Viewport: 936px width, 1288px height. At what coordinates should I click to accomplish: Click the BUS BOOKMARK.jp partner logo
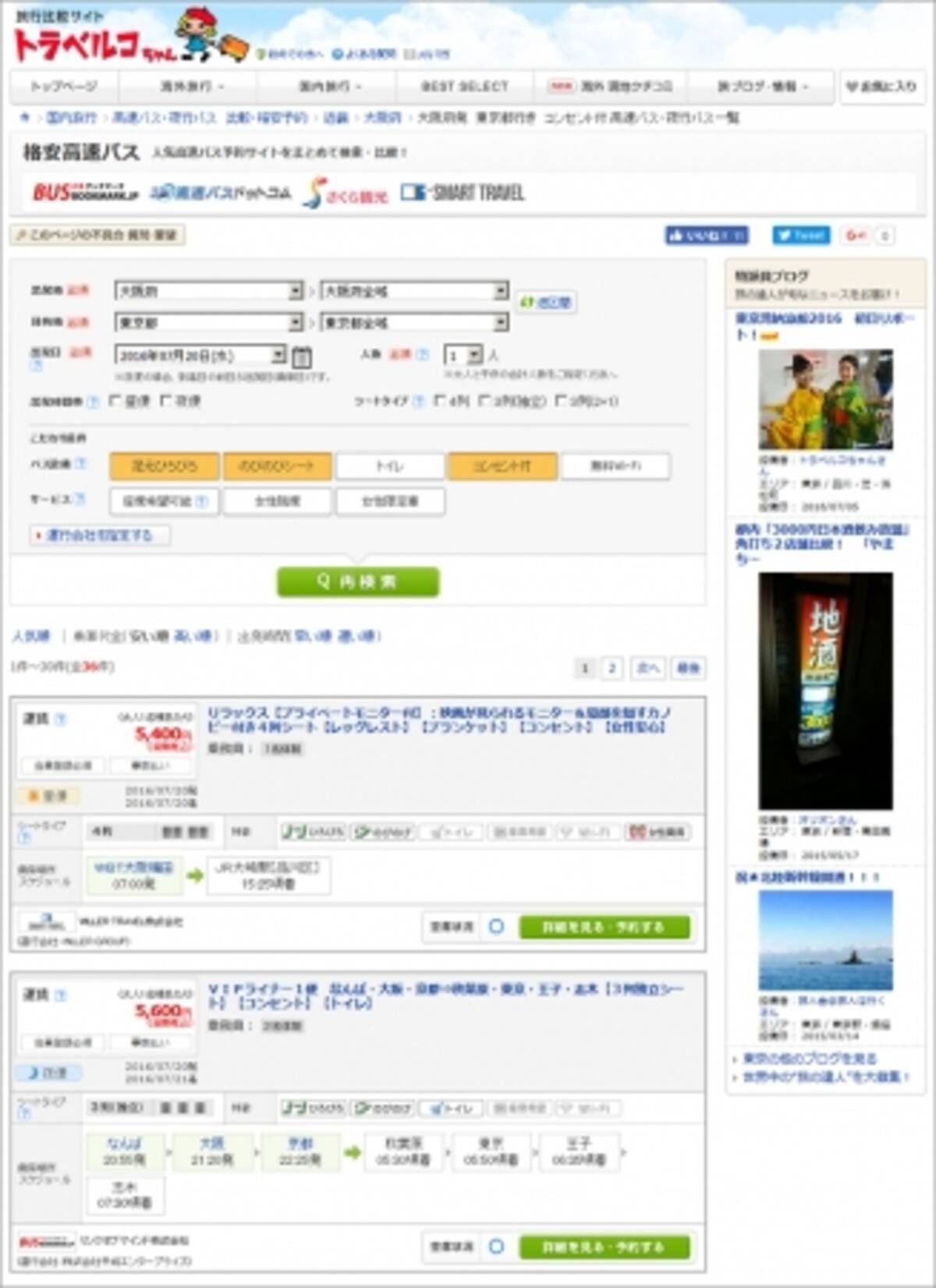click(84, 192)
